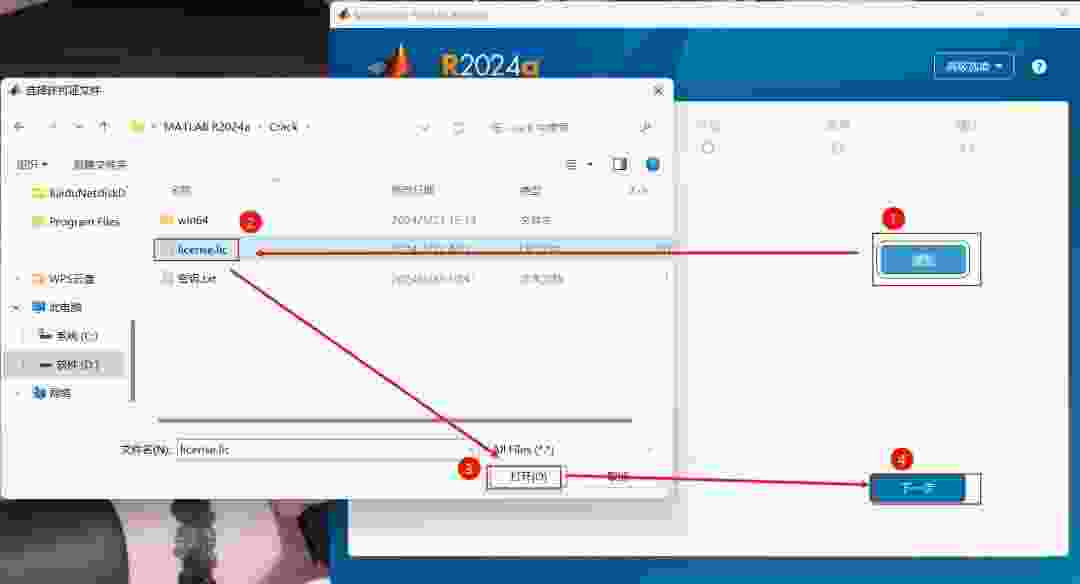Click the change view list icon
1080x584 pixels.
tap(571, 164)
